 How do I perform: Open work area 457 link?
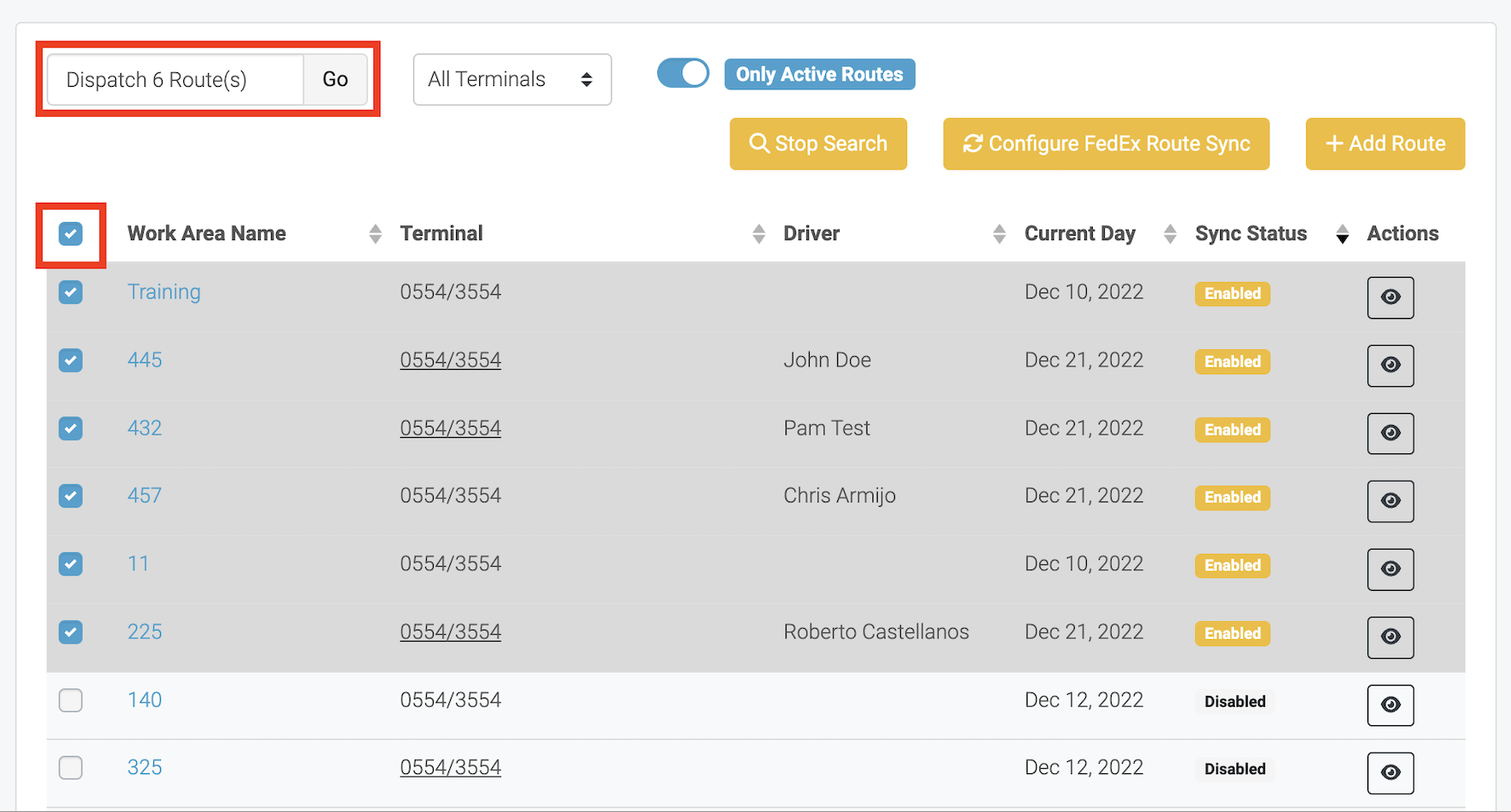tap(145, 495)
